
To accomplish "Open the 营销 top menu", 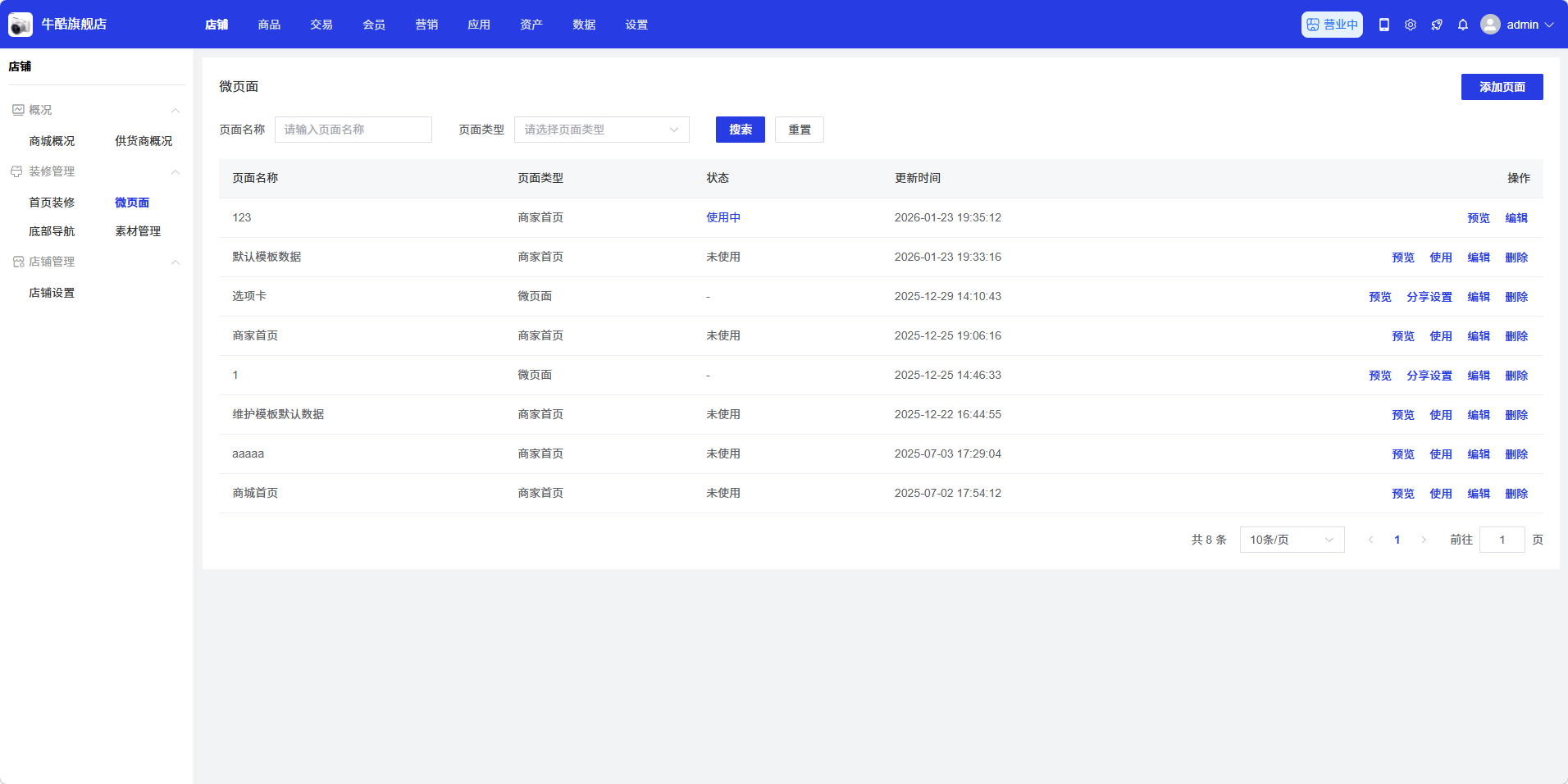I will point(426,25).
